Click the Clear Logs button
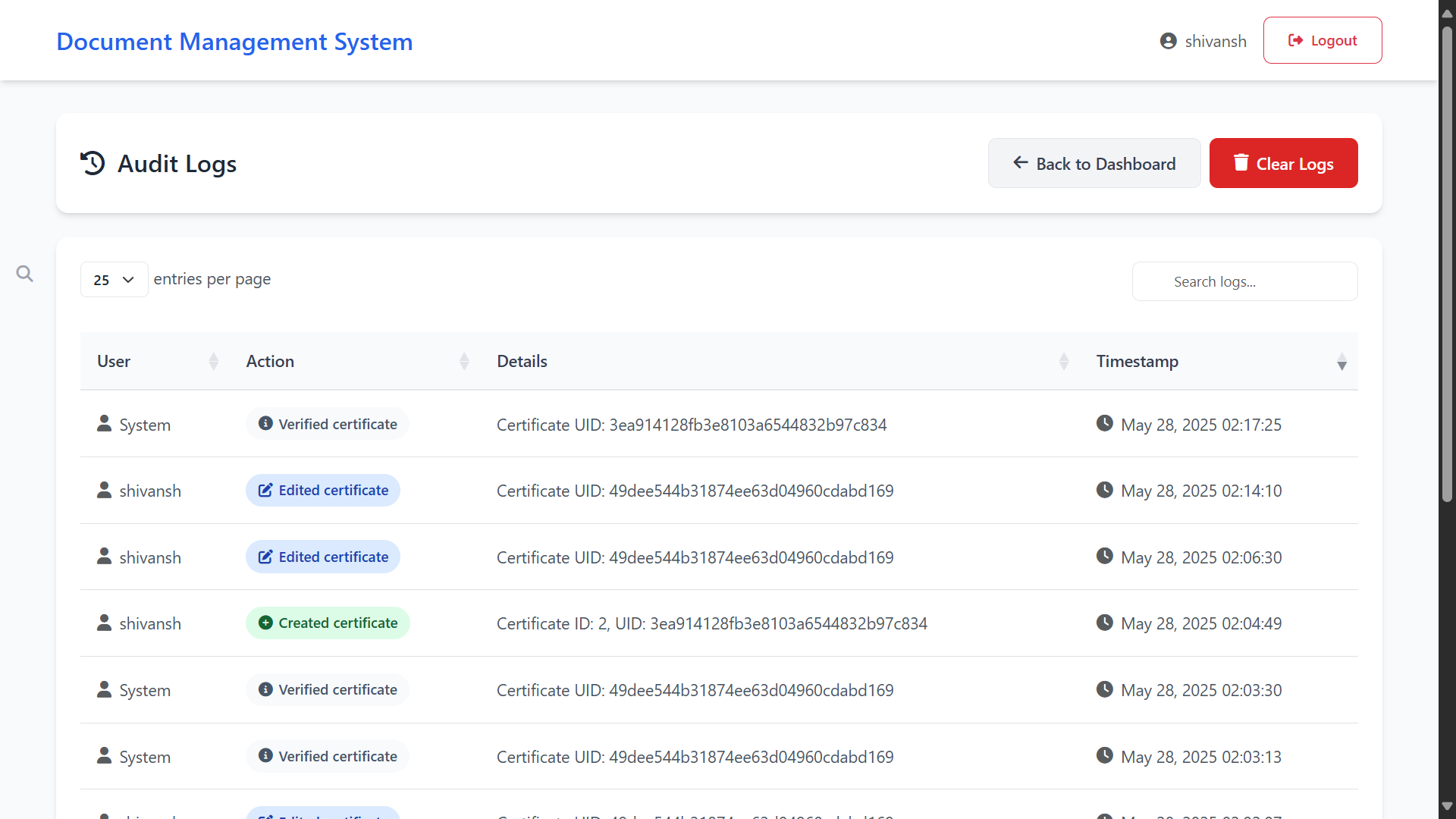This screenshot has height=819, width=1456. (1283, 162)
